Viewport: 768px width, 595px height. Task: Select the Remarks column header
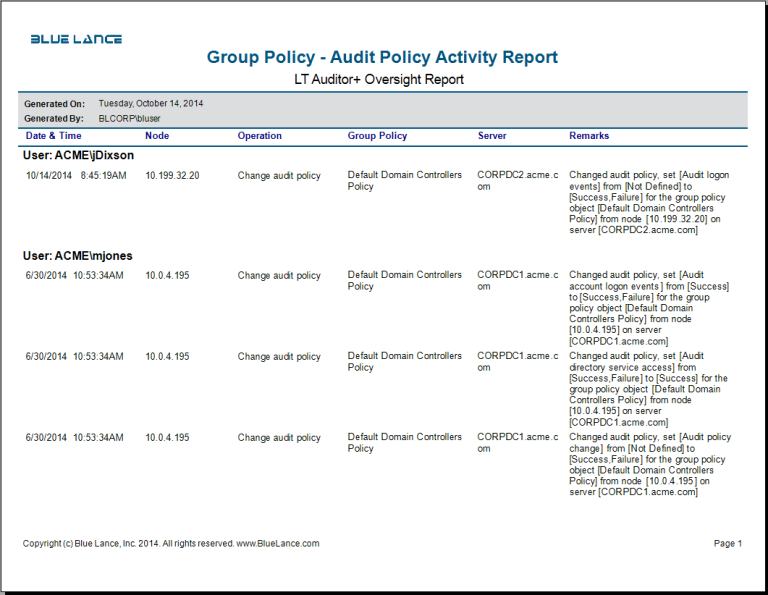click(x=589, y=136)
